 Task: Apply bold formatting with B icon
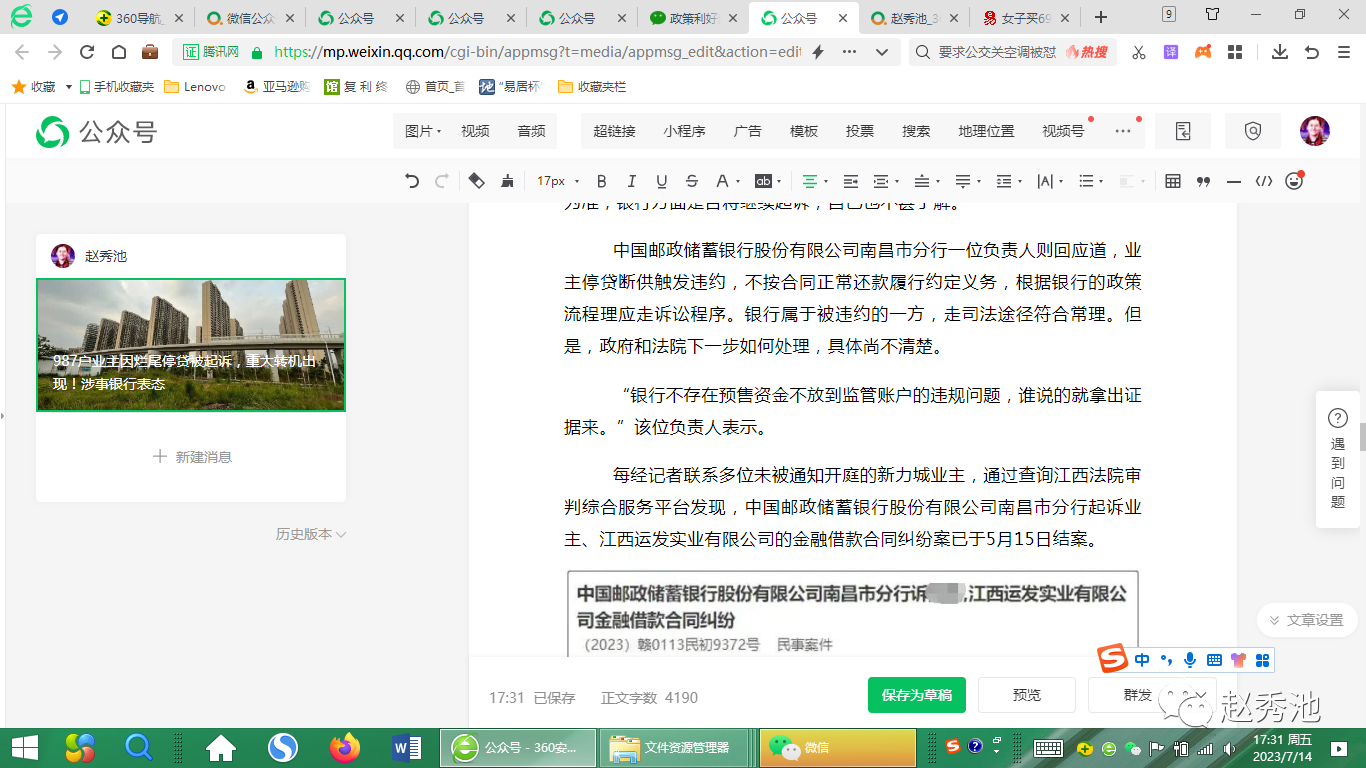[601, 181]
